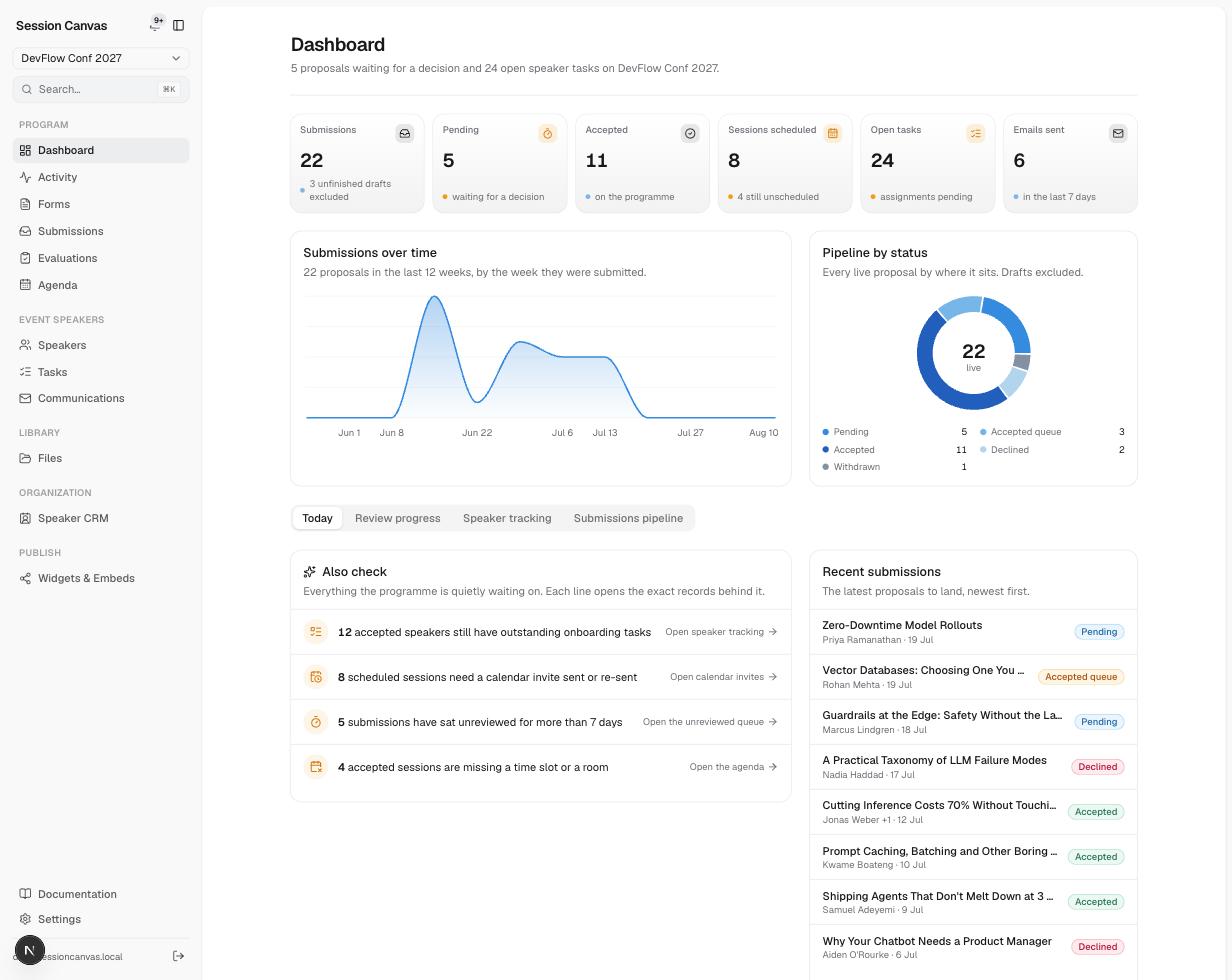The height and width of the screenshot is (980, 1232).
Task: Click the round N avatar badge
Action: click(30, 951)
